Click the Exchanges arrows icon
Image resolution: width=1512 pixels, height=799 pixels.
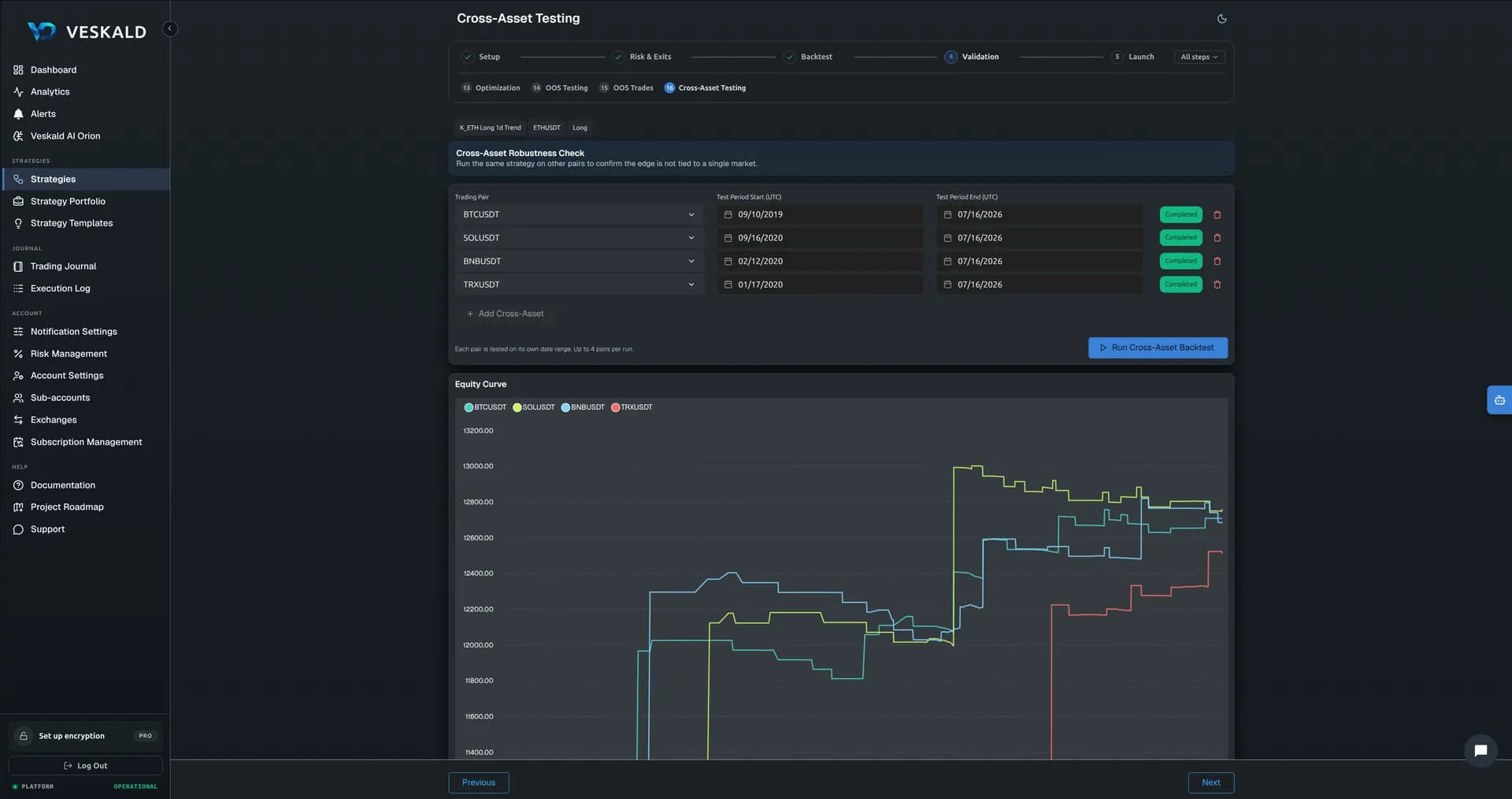[x=18, y=420]
